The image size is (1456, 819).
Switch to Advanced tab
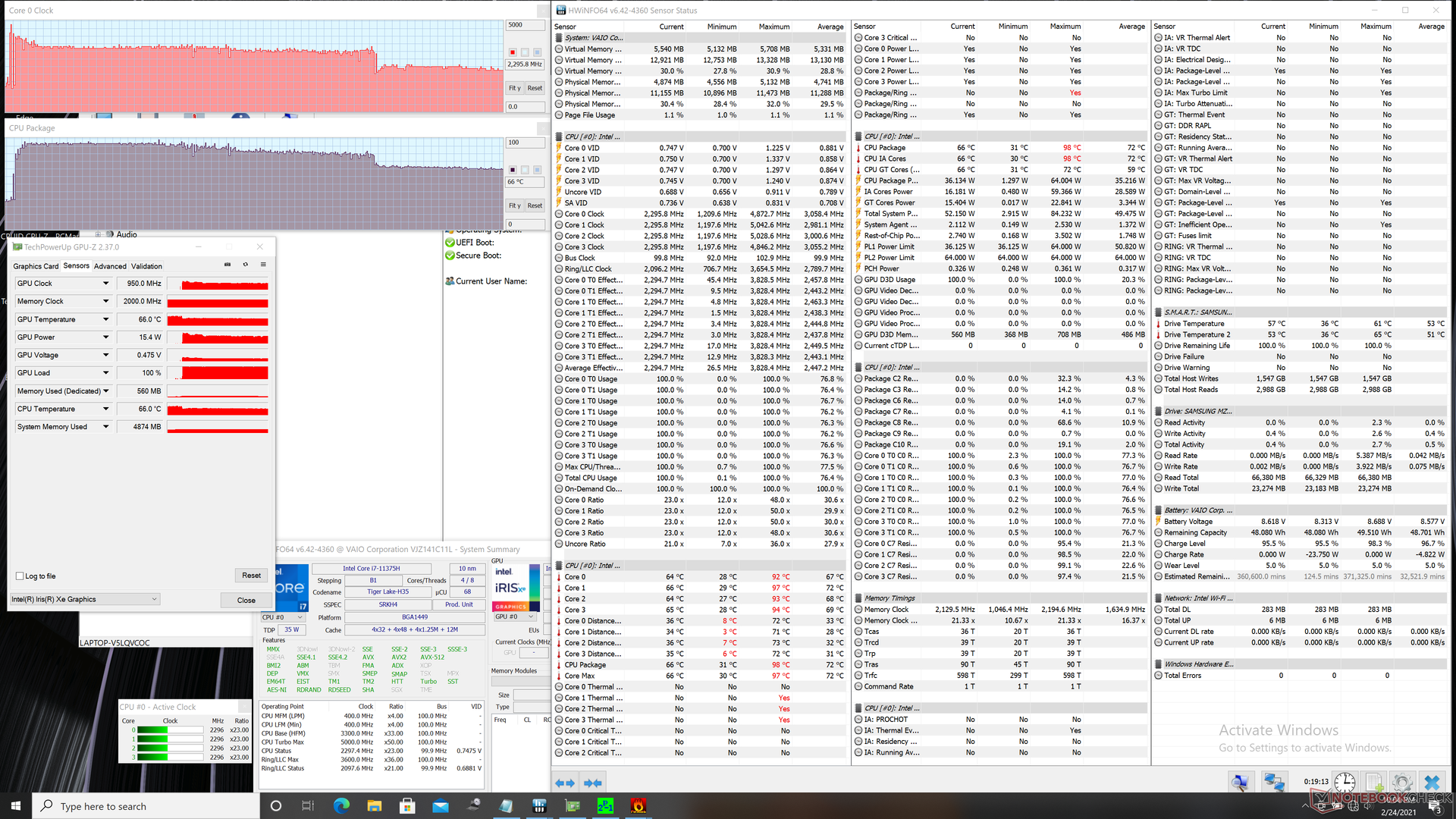click(110, 266)
